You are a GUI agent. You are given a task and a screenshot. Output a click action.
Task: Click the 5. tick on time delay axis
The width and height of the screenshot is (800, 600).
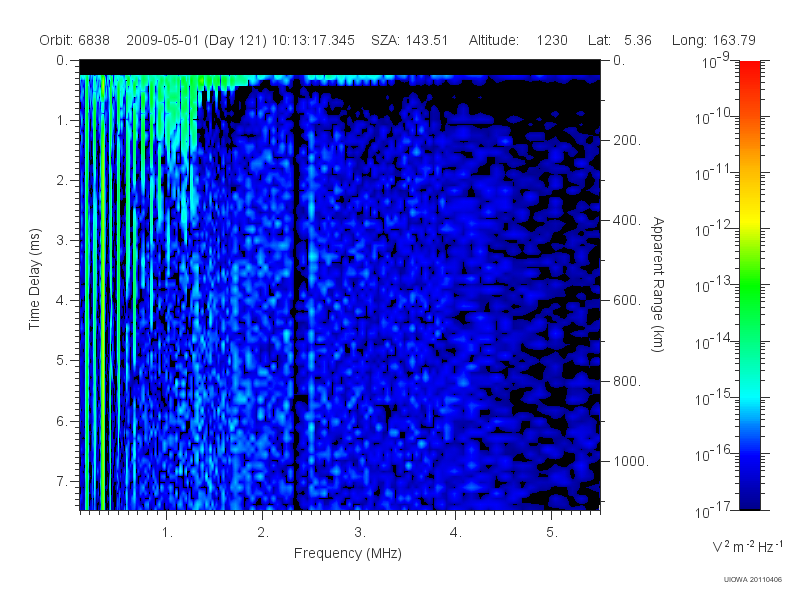62,360
